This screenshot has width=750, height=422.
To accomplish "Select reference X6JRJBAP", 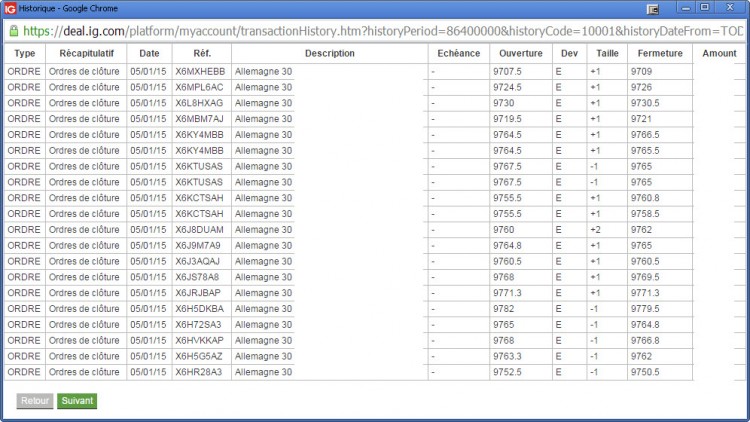I will tap(198, 293).
